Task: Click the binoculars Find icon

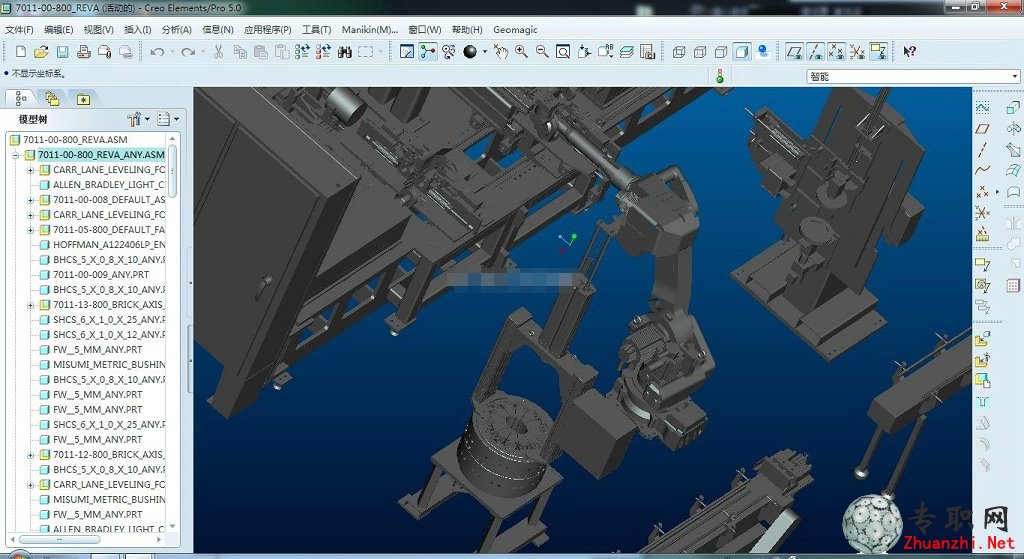Action: pos(345,52)
